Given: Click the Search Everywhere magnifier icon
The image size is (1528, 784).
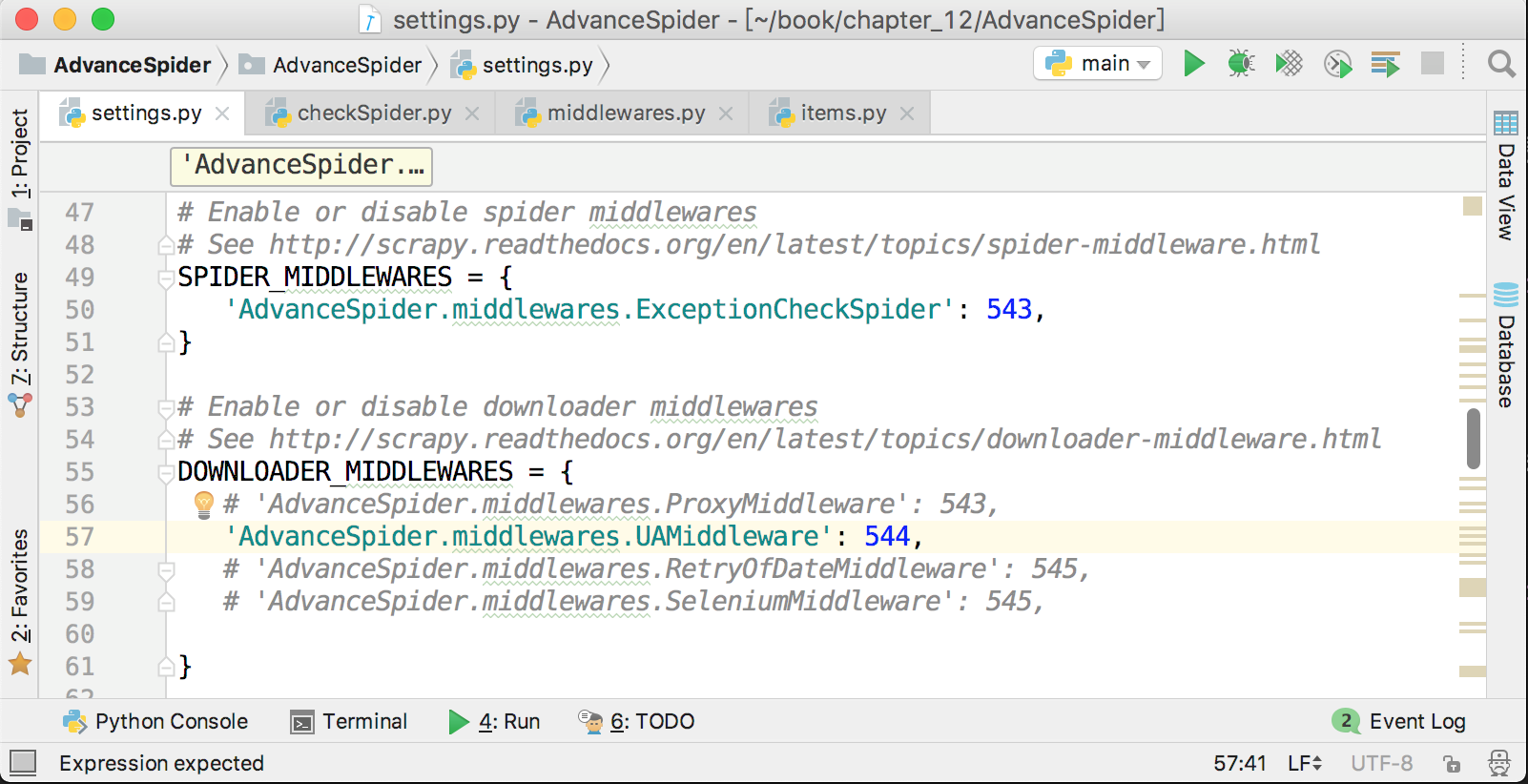Looking at the screenshot, I should tap(1501, 64).
